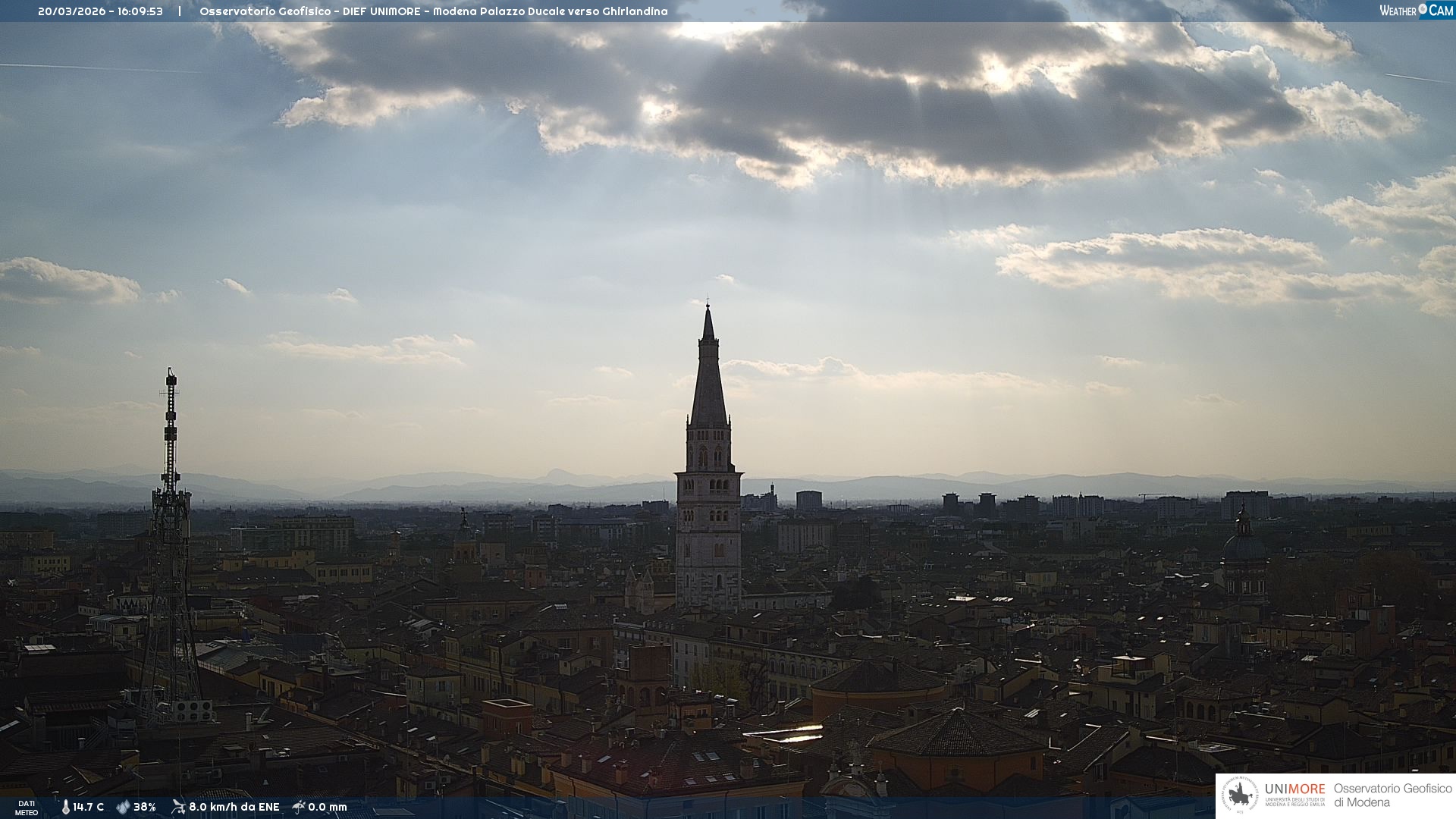
Task: Click the thermometer temperature icon
Action: tap(66, 807)
